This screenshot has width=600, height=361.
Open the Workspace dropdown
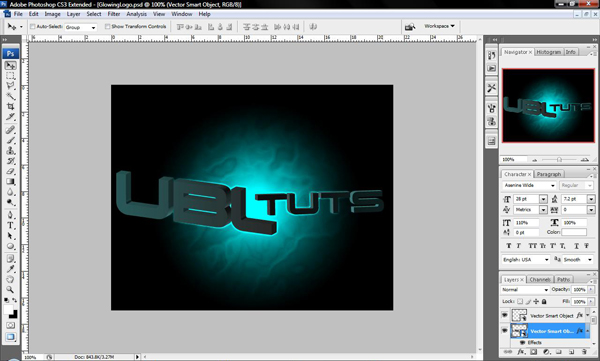[439, 26]
